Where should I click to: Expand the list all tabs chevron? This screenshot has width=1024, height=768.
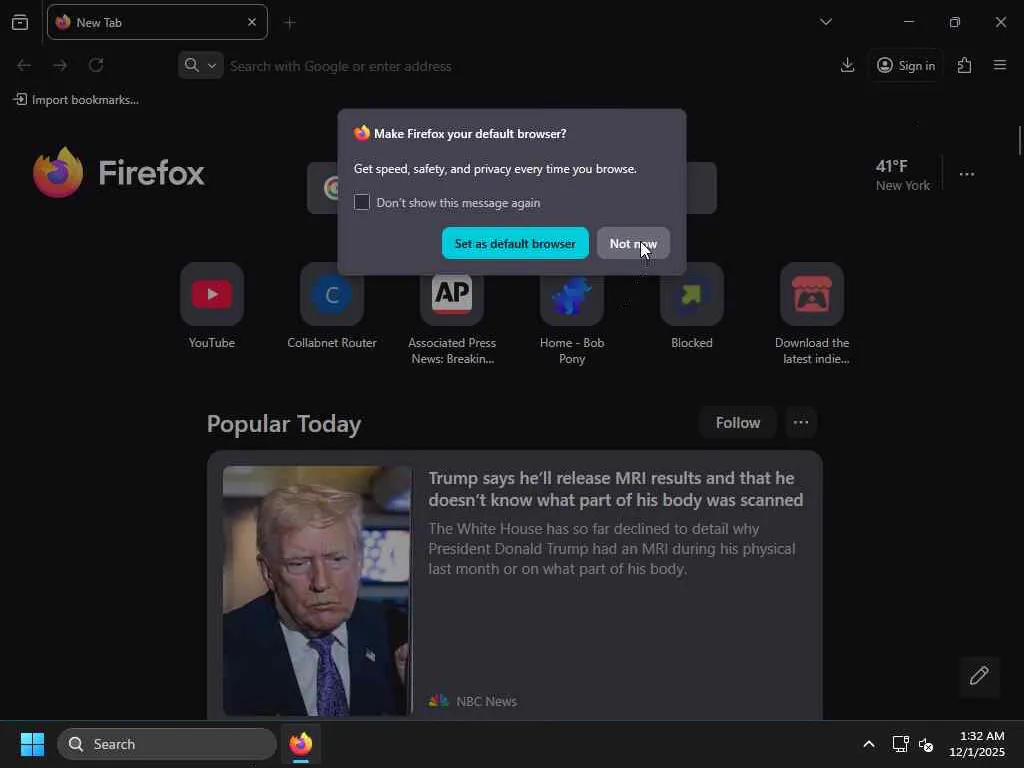click(826, 22)
